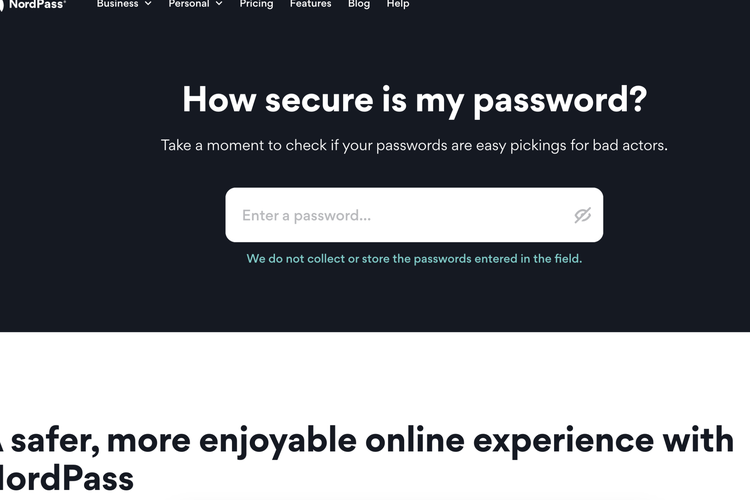Expand the Business dropdown chevron
This screenshot has width=750, height=500.
coord(148,4)
